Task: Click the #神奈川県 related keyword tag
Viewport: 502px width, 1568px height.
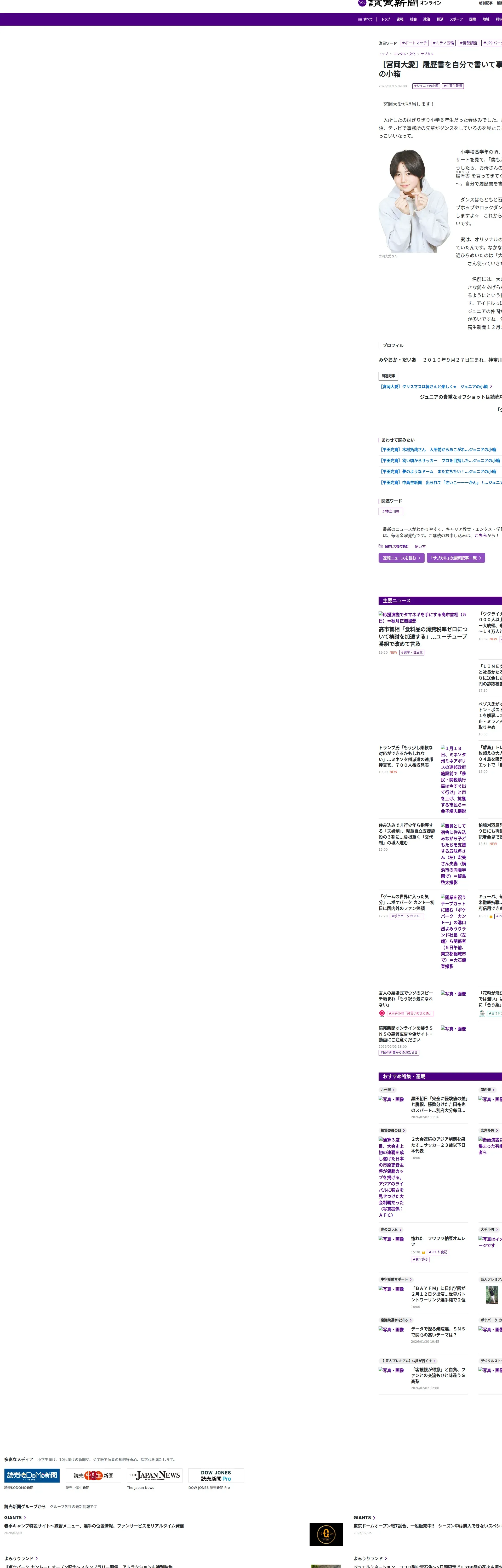Action: pyautogui.click(x=391, y=511)
